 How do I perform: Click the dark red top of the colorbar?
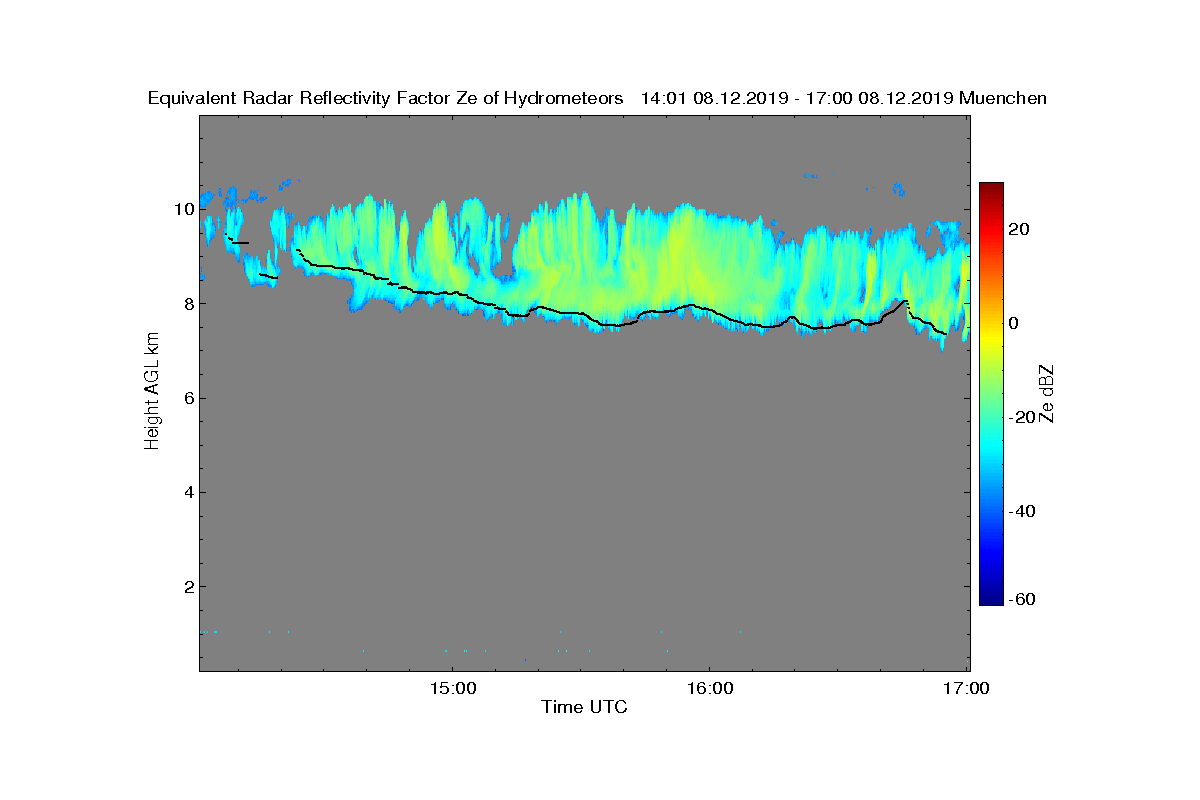point(991,190)
